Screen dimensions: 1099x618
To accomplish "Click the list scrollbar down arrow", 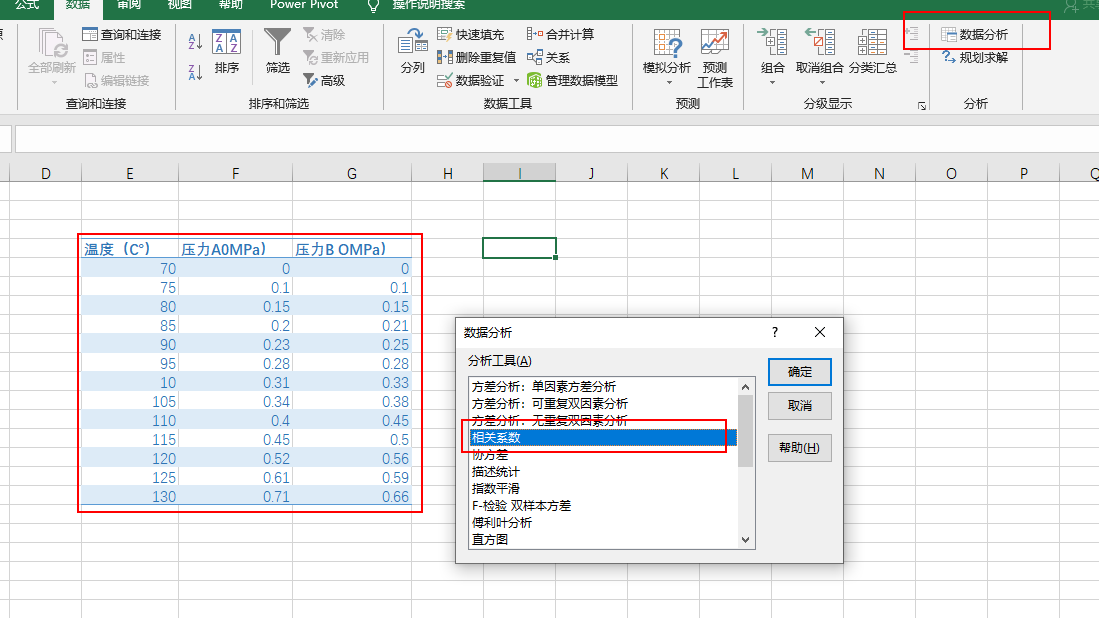I will 745,540.
